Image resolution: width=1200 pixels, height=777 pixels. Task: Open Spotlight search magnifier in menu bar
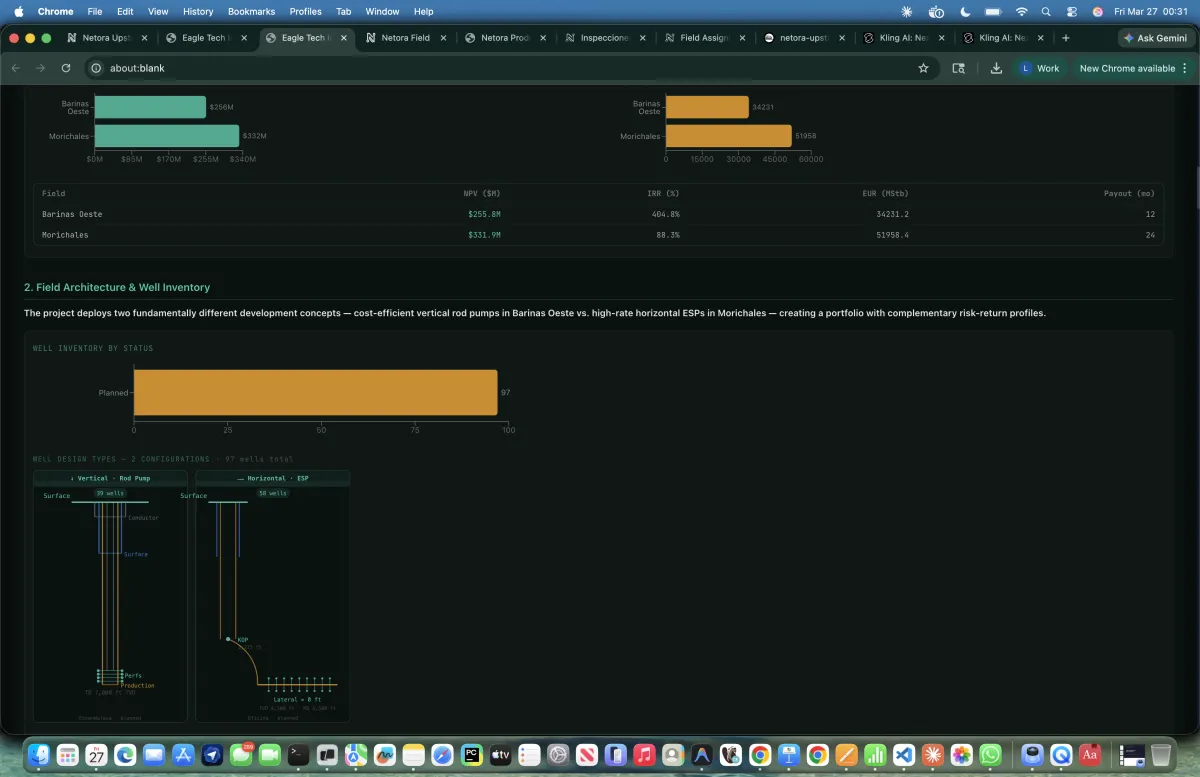pyautogui.click(x=1045, y=11)
